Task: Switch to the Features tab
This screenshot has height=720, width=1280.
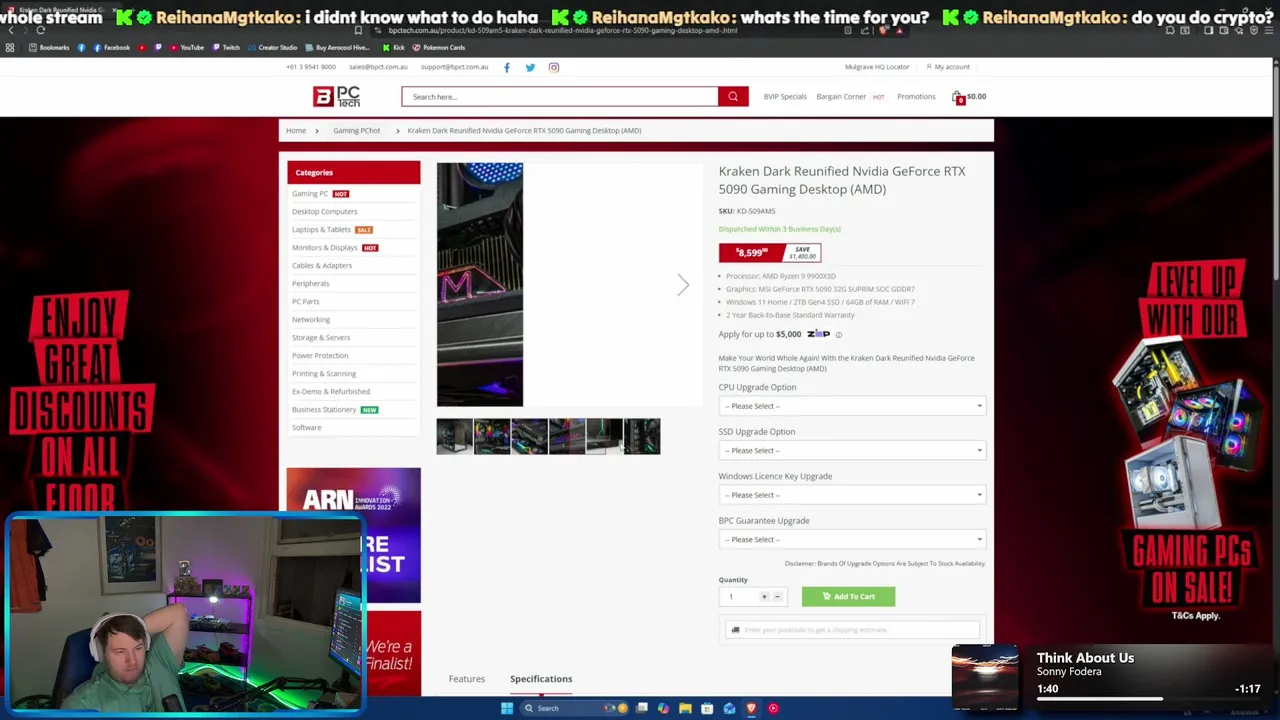Action: click(466, 679)
